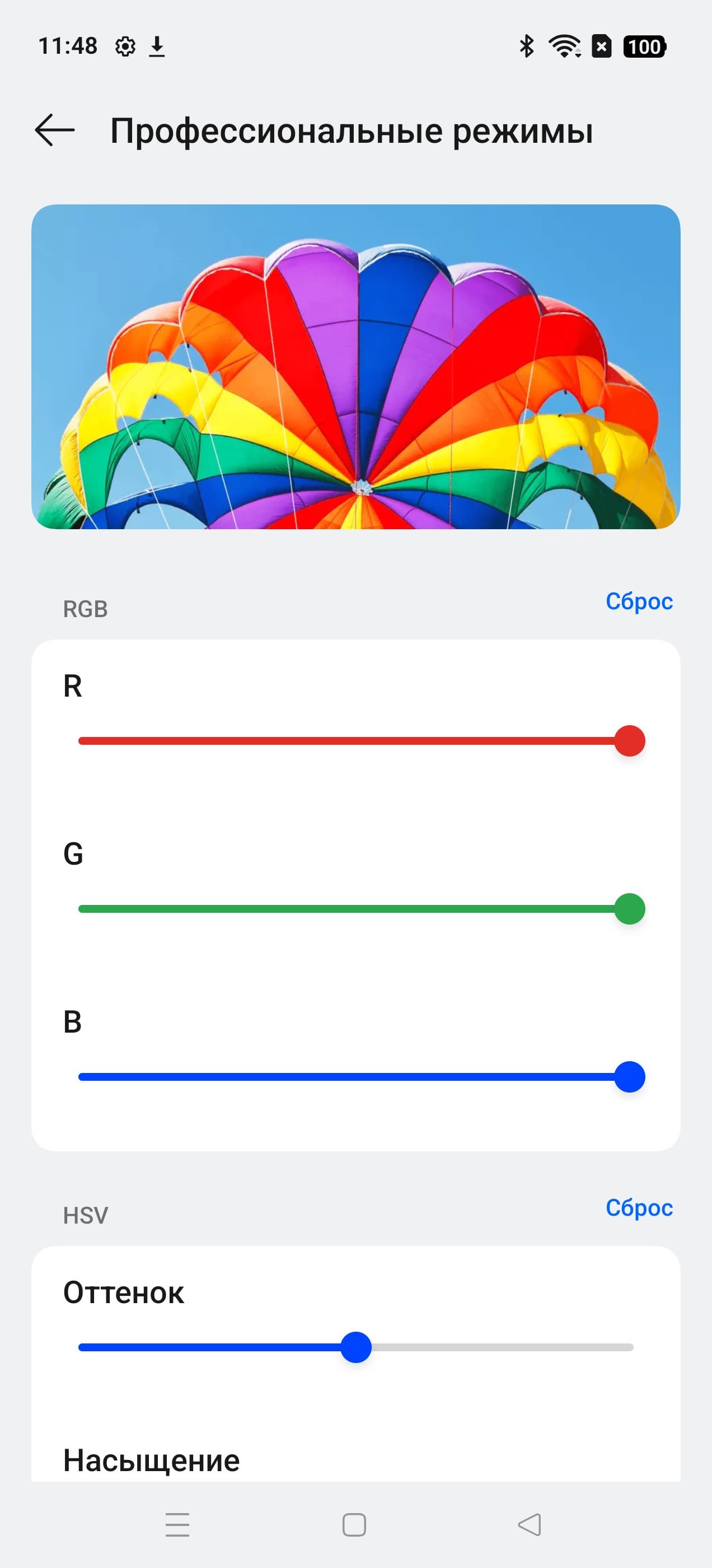Reset HSV values with Сброс
The height and width of the screenshot is (1568, 712).
[x=639, y=1208]
